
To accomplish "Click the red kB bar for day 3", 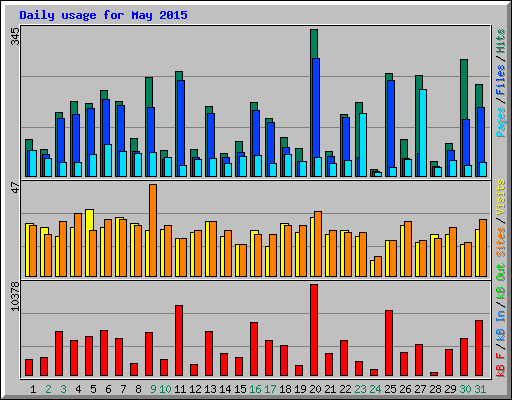I will (59, 354).
